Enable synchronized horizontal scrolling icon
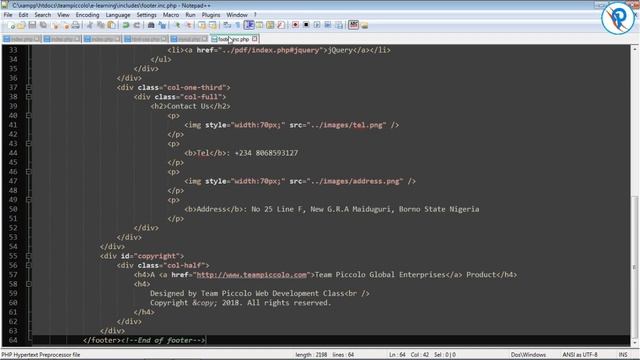This screenshot has width=640, height=360. [x=213, y=25]
